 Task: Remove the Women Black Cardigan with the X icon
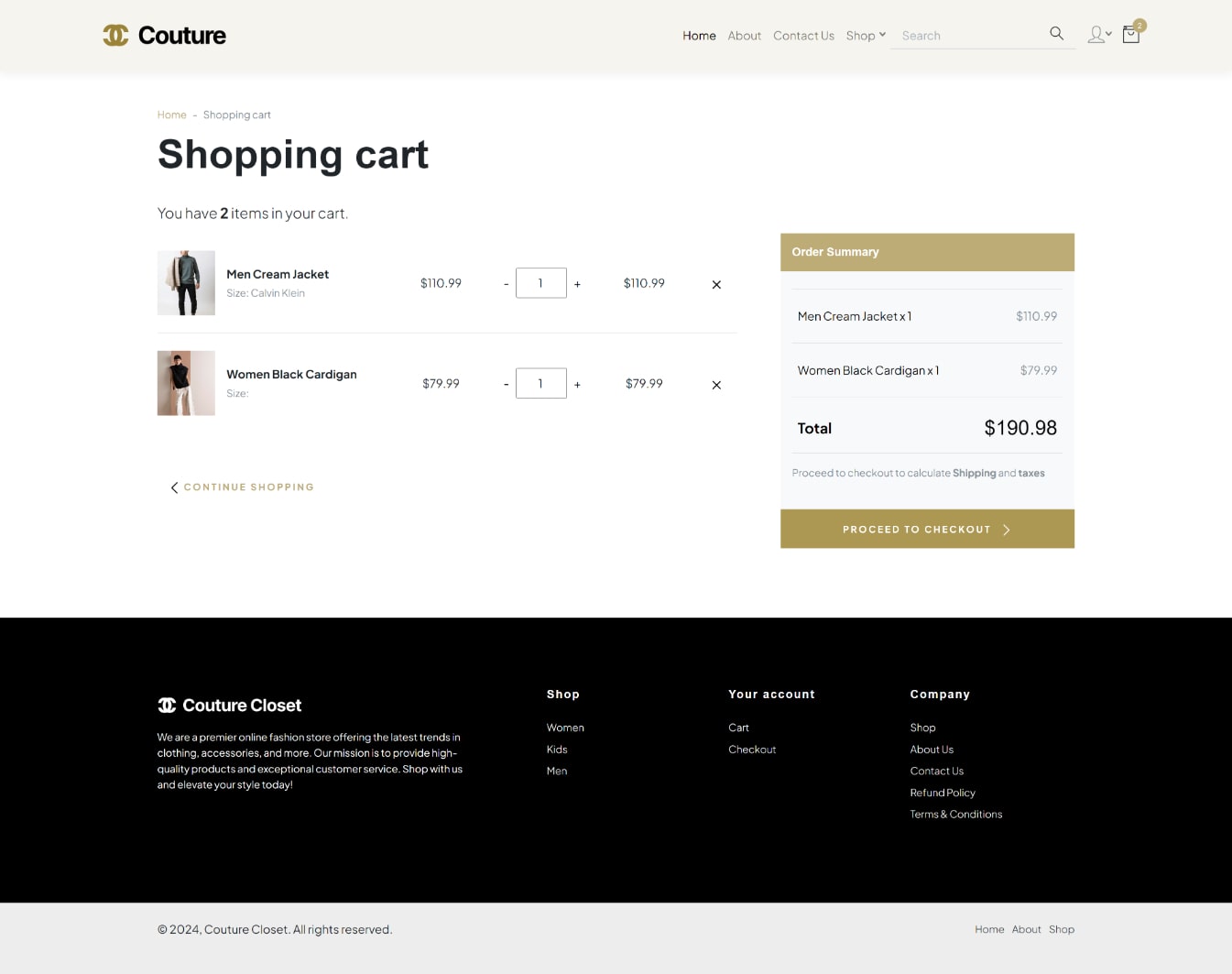(715, 385)
